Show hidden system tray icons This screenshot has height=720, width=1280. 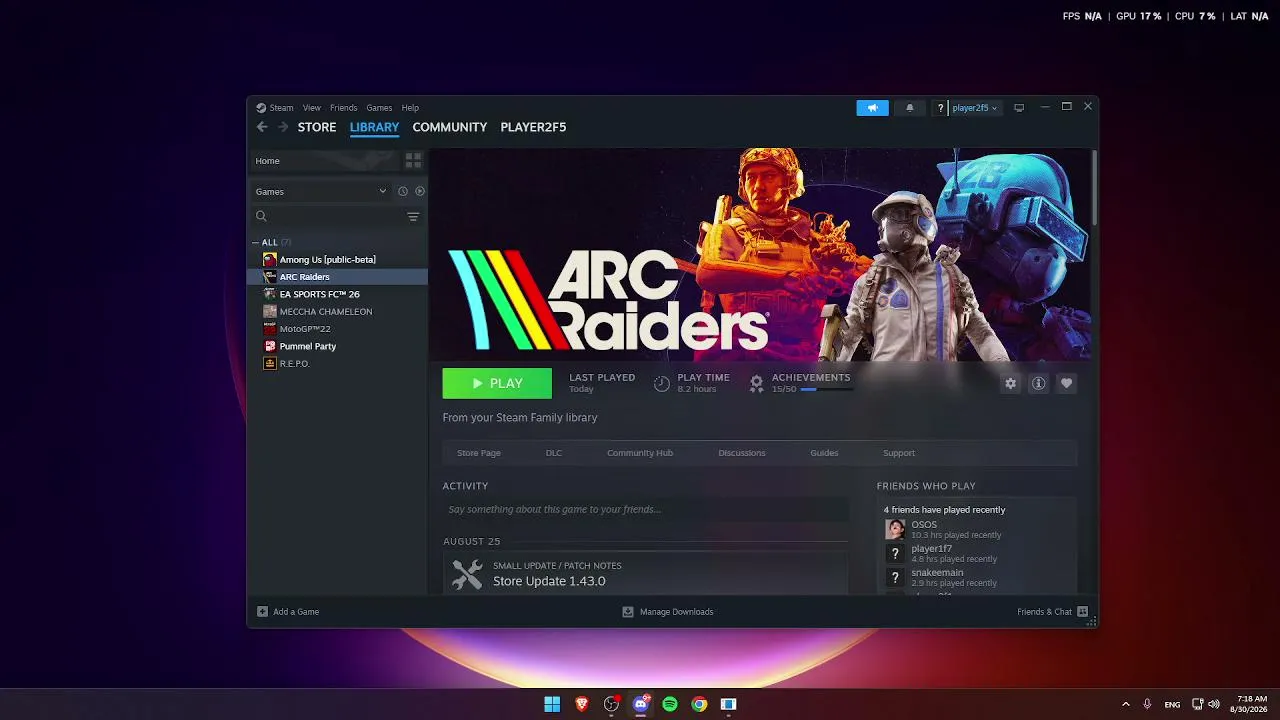point(1126,704)
